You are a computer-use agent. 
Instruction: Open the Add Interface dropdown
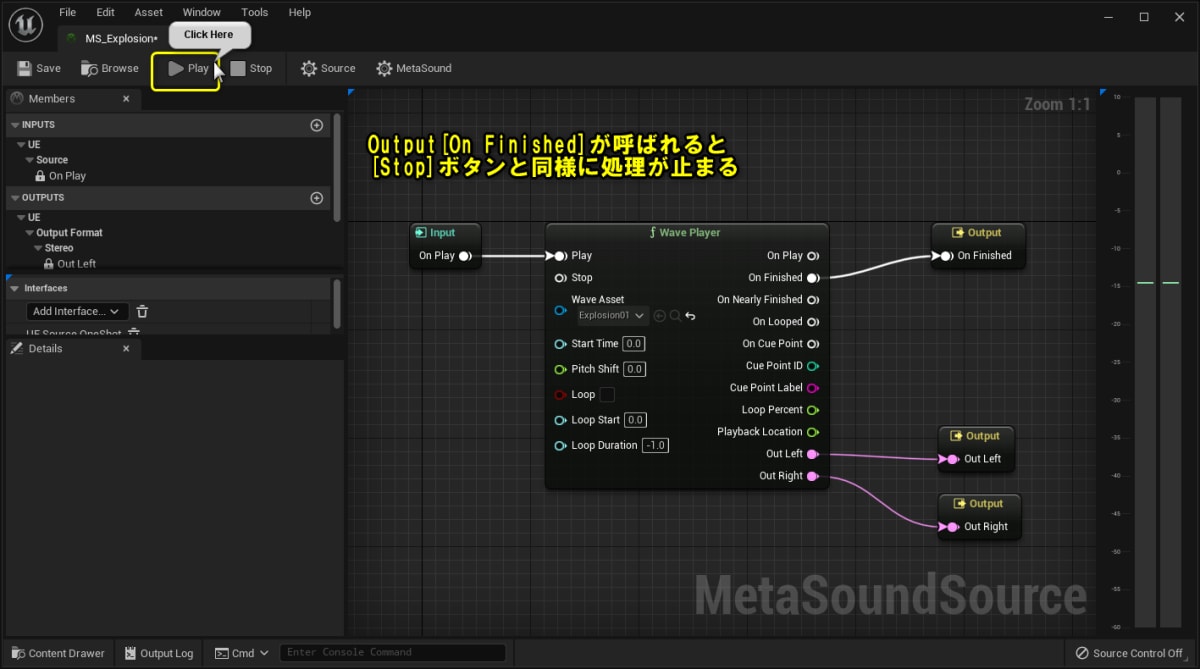click(76, 311)
